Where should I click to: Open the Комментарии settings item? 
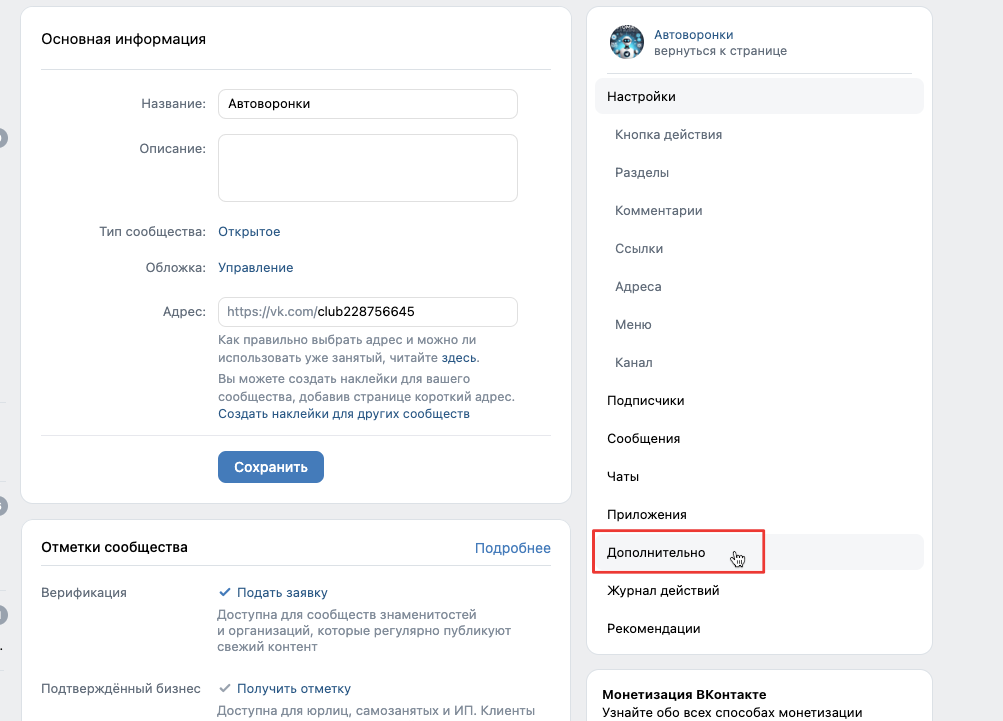(x=658, y=210)
